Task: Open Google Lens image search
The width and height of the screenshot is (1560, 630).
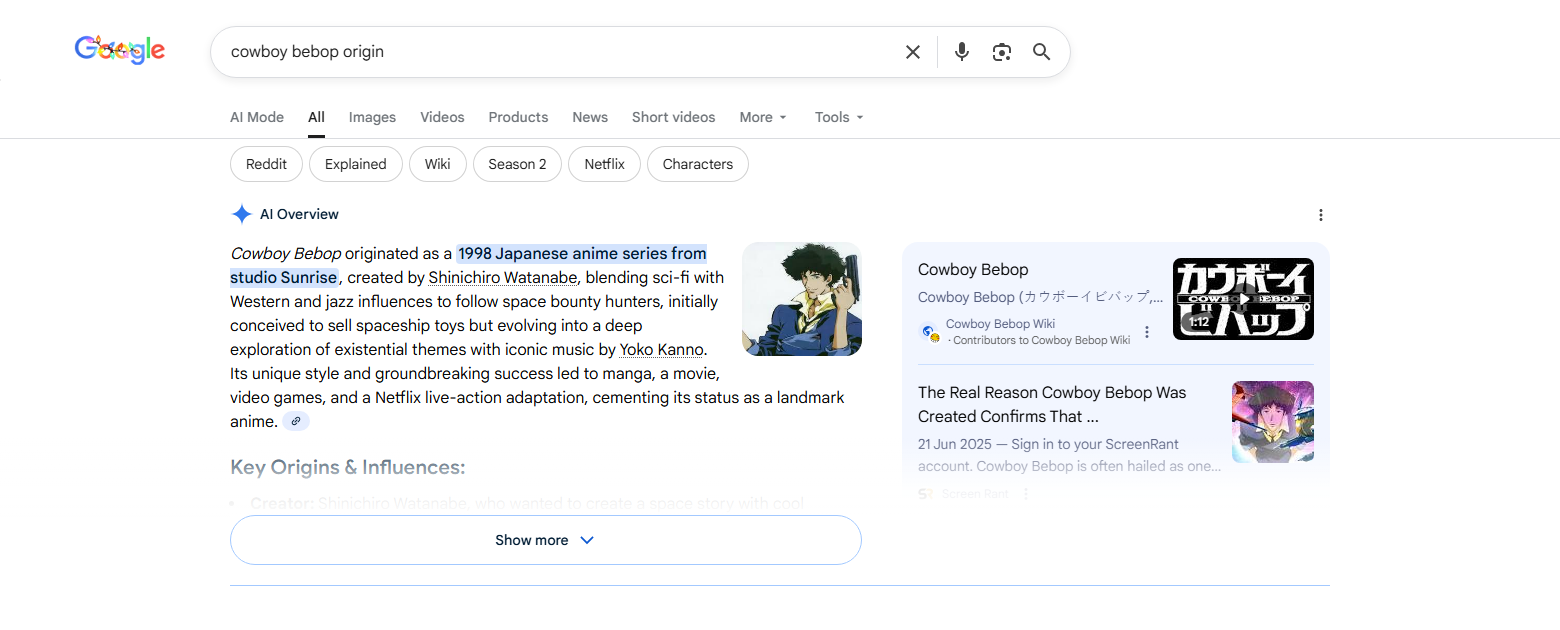Action: 1002,52
